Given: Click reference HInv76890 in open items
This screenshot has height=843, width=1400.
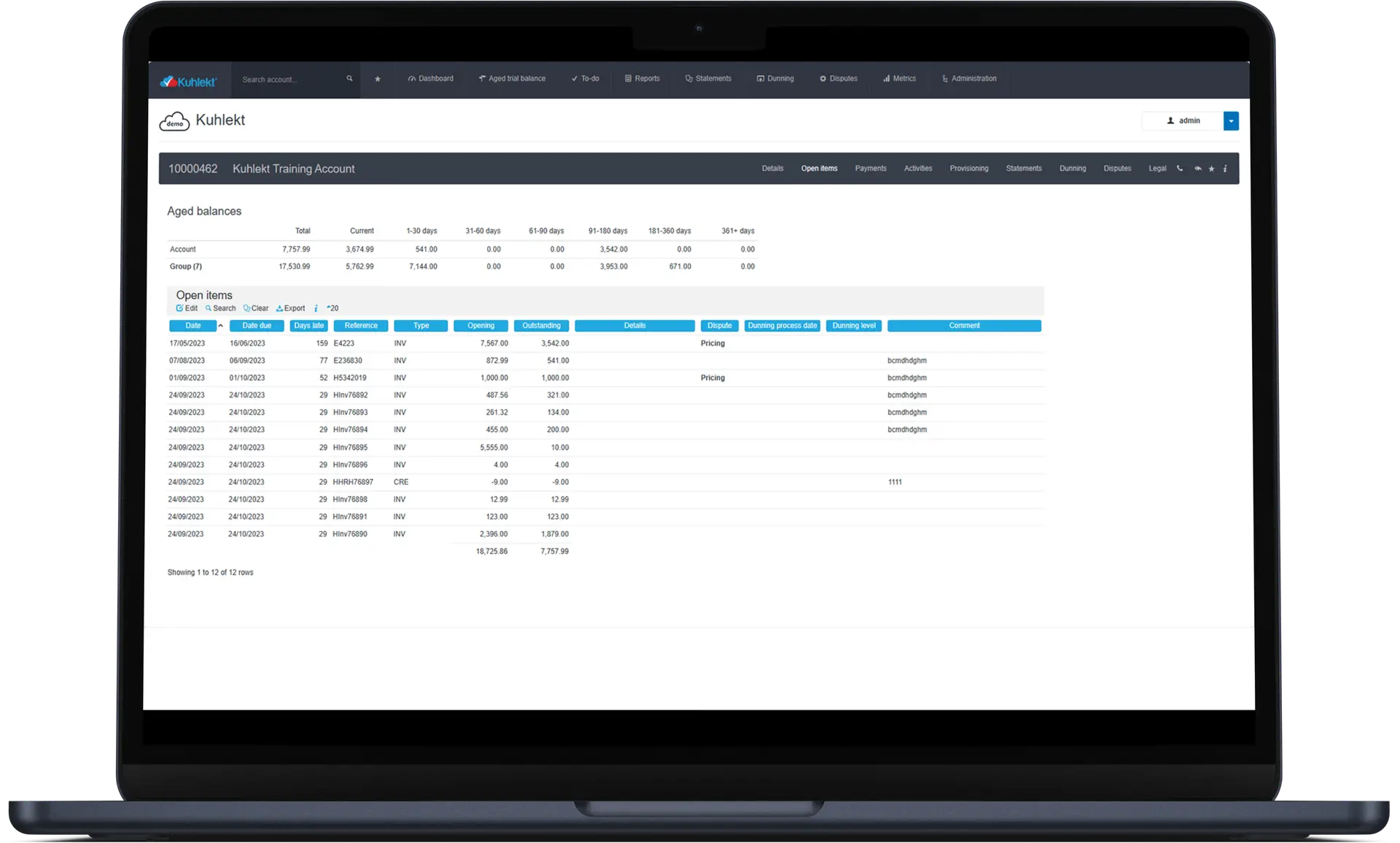Looking at the screenshot, I should click(x=350, y=535).
